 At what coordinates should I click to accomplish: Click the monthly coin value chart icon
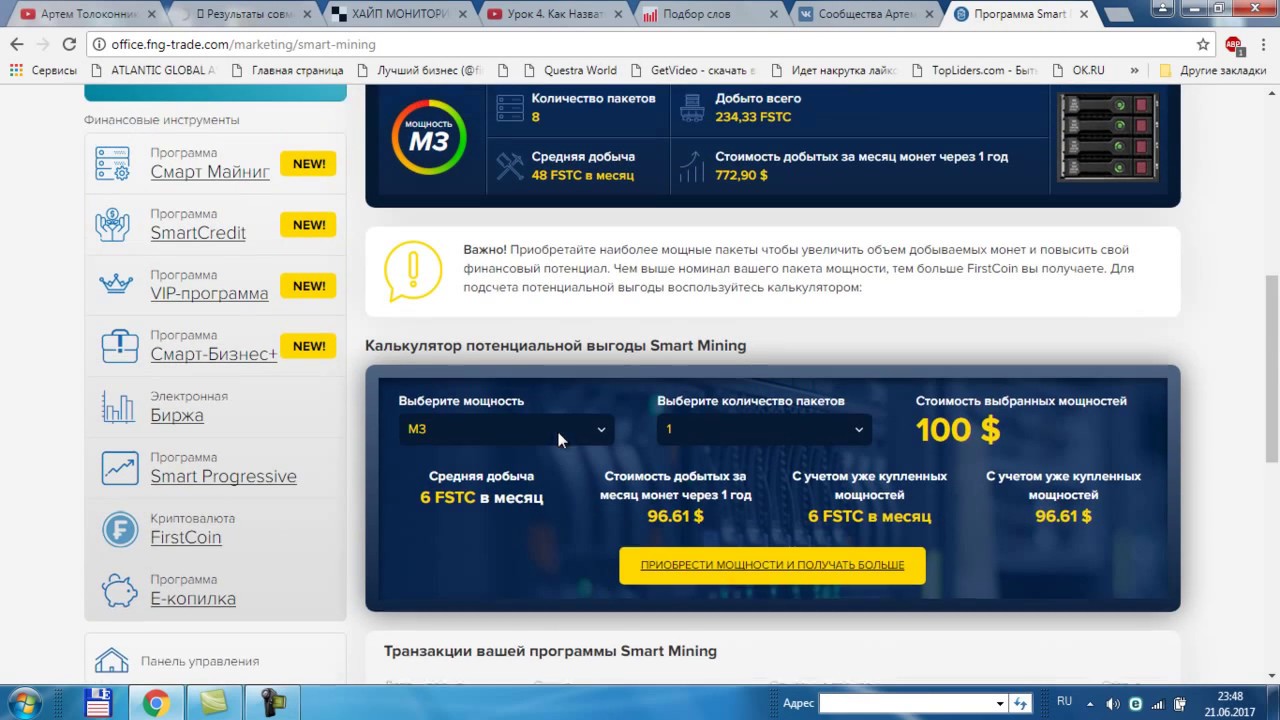pyautogui.click(x=691, y=166)
